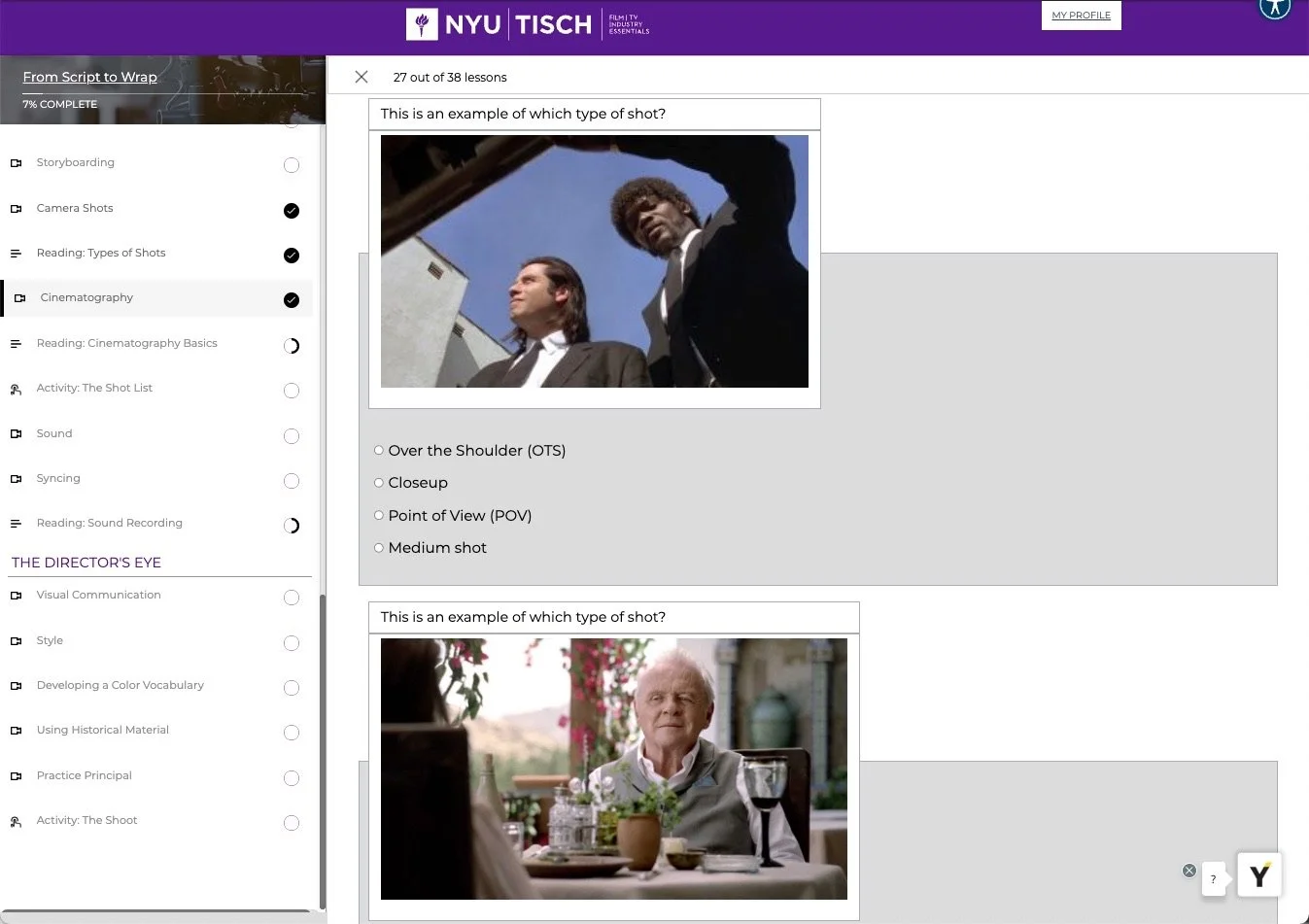This screenshot has height=924, width=1309.
Task: Click in-progress indicator for Cinematography Basics
Action: coord(292,346)
